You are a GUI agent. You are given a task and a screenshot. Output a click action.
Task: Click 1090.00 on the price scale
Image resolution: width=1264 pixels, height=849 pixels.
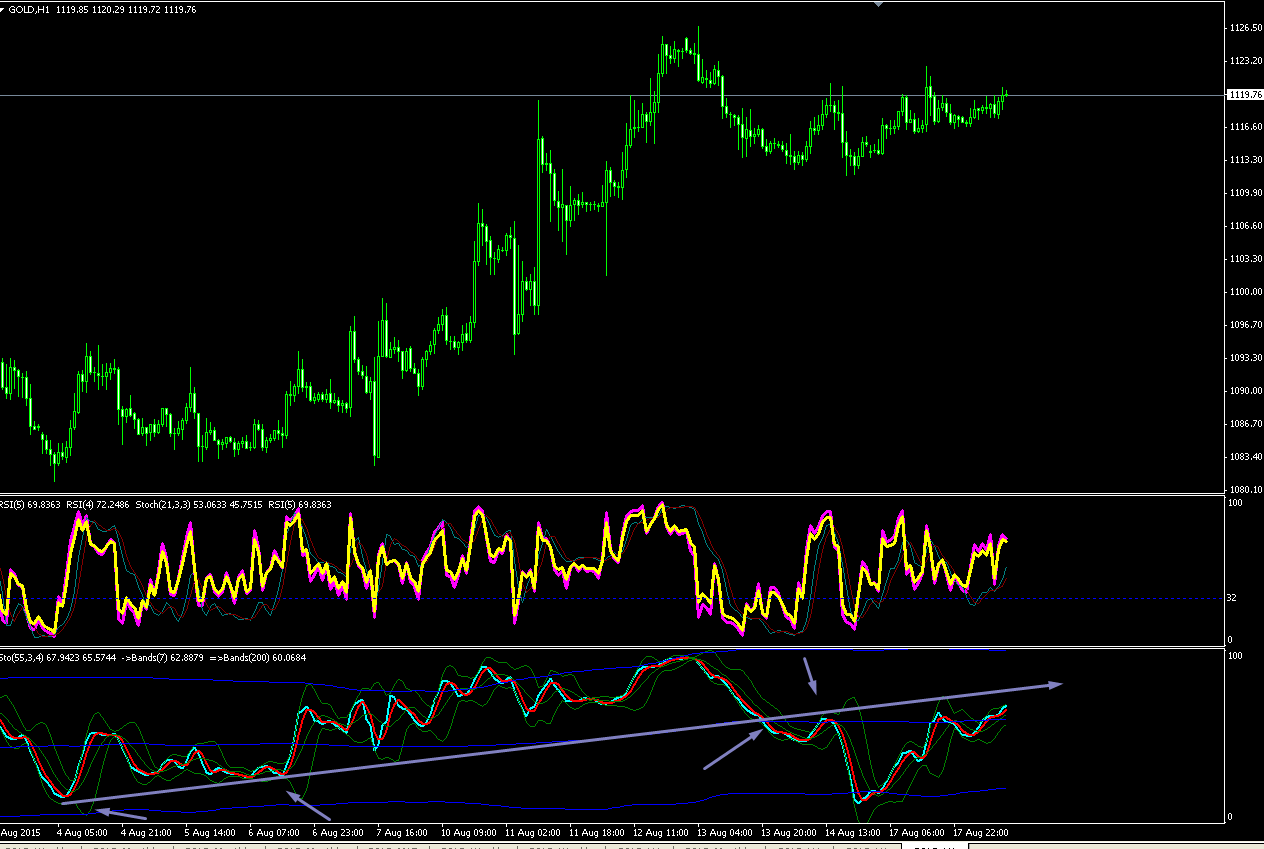[x=1245, y=391]
